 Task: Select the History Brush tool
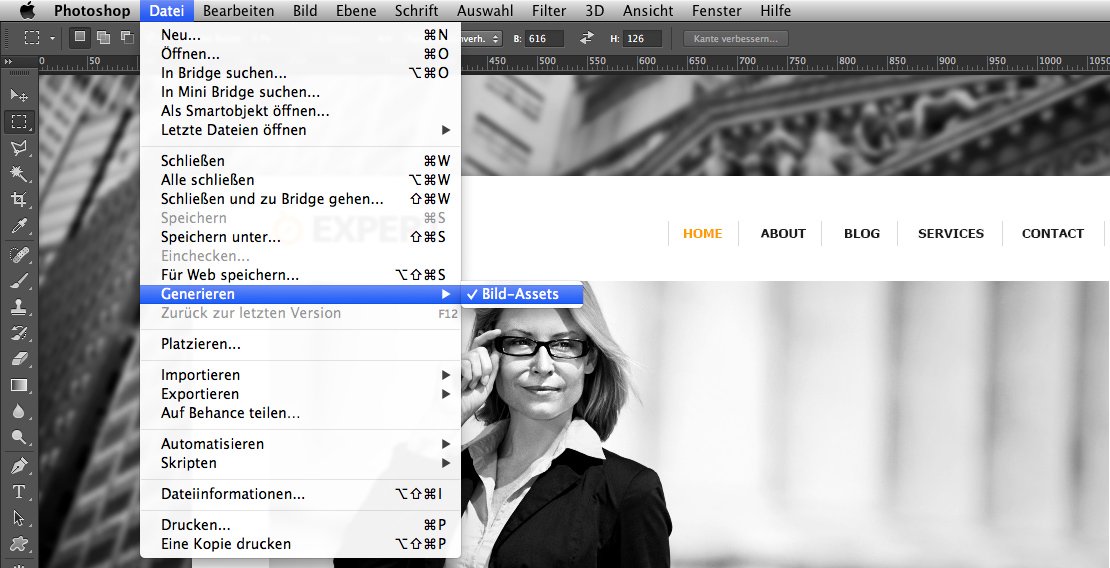(x=18, y=333)
